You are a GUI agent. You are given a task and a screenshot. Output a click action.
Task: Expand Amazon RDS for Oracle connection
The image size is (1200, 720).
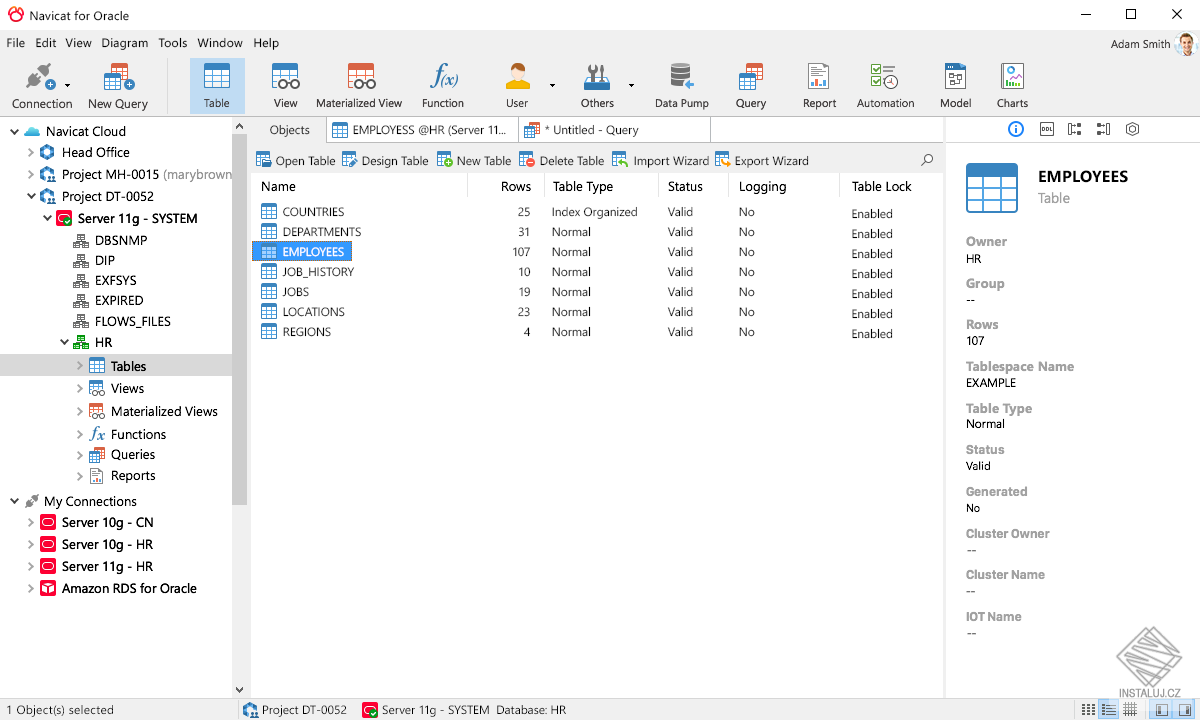(30, 588)
